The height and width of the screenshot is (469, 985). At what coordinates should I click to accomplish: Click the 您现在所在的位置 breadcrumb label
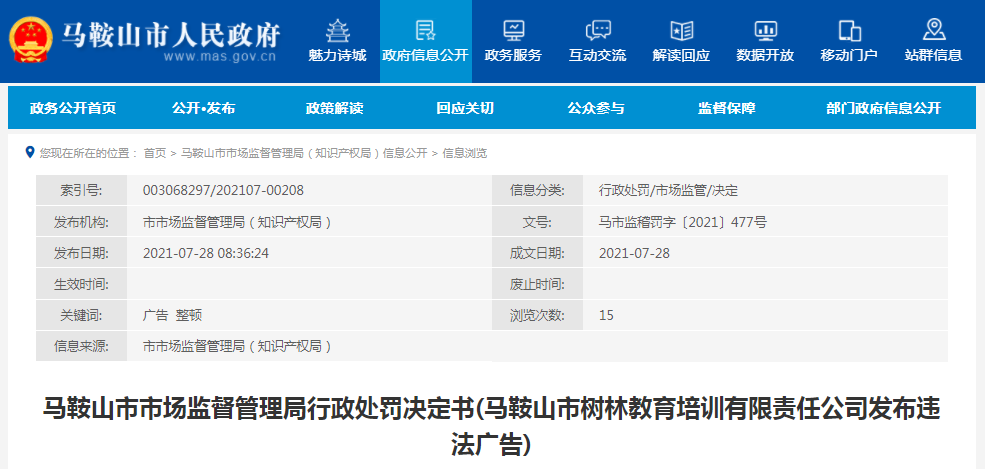(x=89, y=153)
